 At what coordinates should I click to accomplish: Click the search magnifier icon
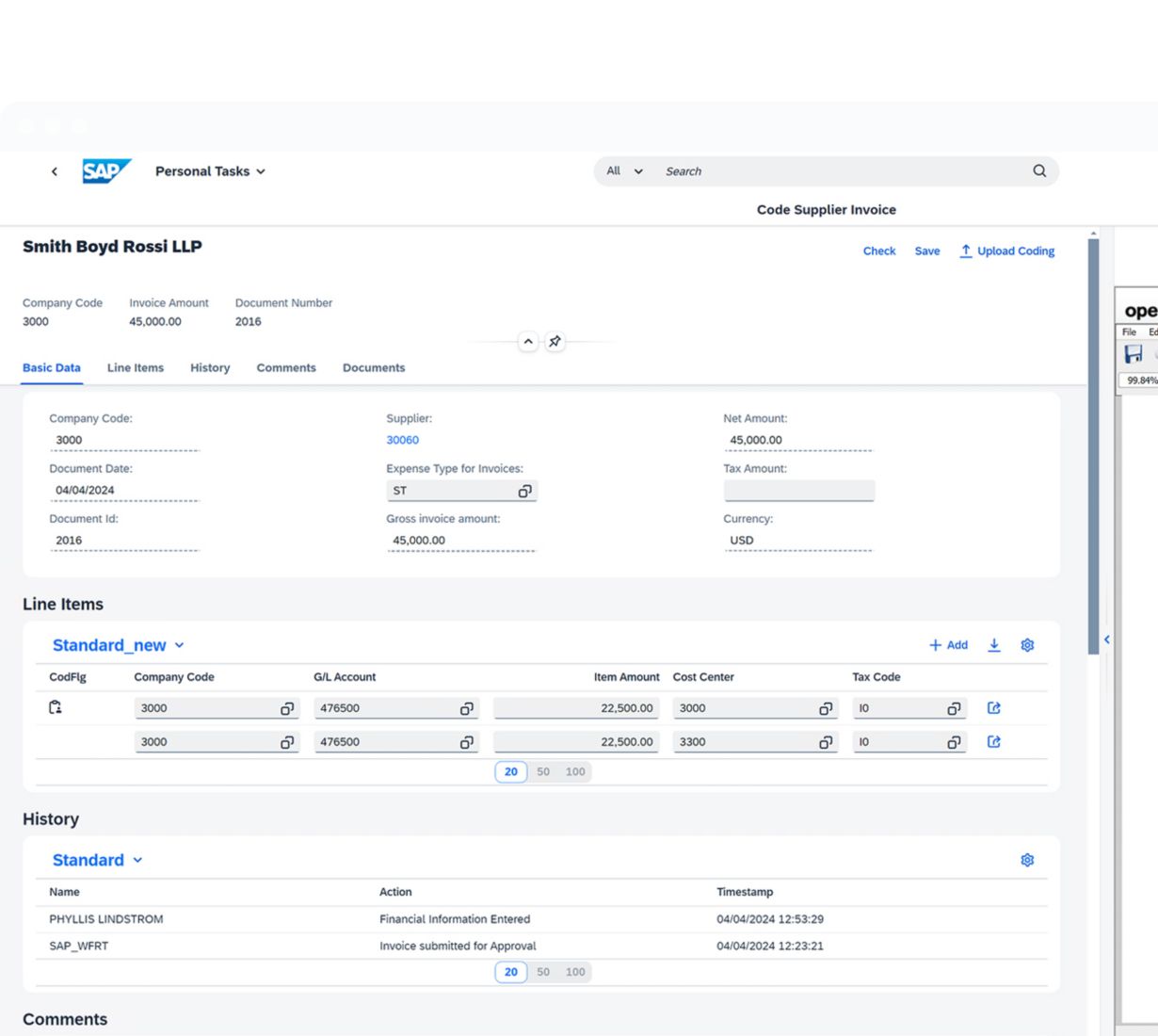click(1039, 171)
